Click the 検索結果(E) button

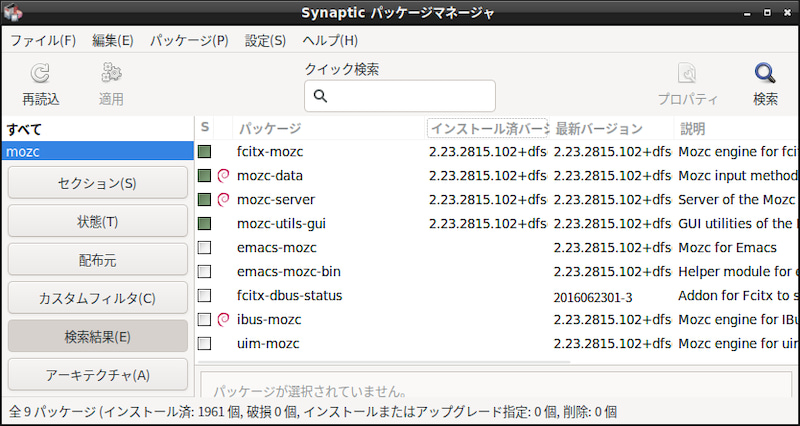point(97,336)
